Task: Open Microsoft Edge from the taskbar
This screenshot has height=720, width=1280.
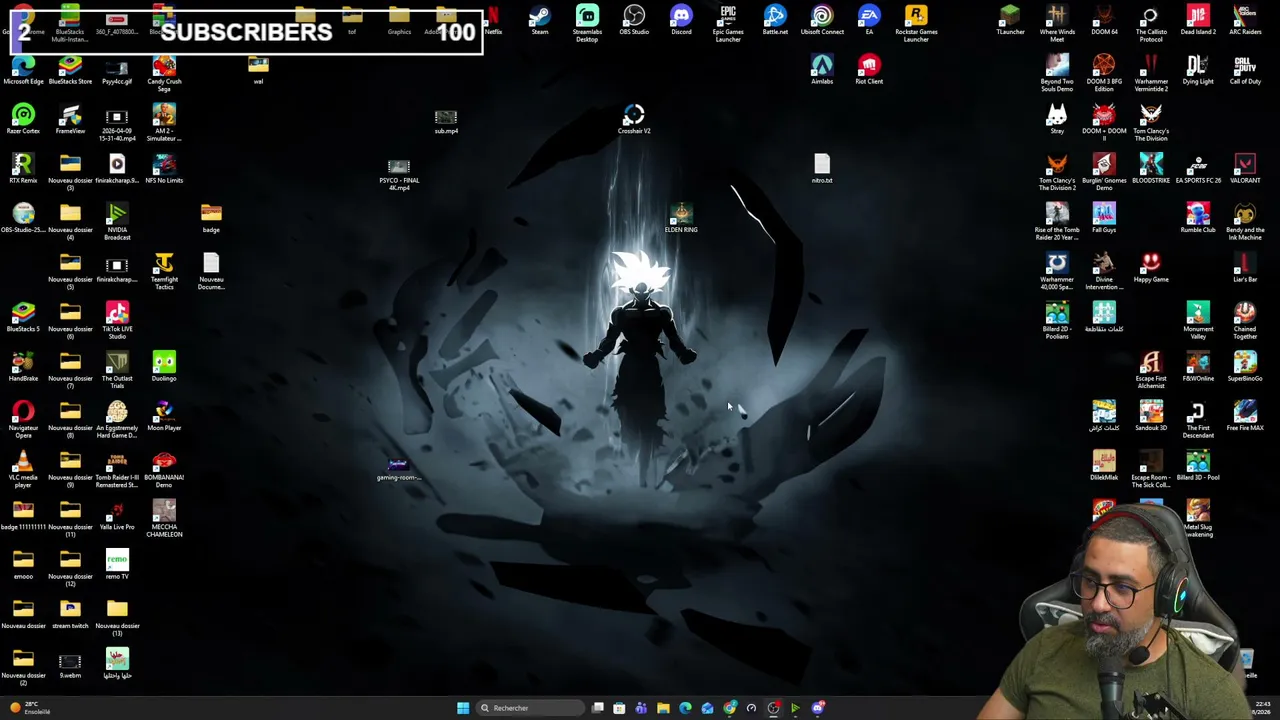Action: (x=685, y=708)
